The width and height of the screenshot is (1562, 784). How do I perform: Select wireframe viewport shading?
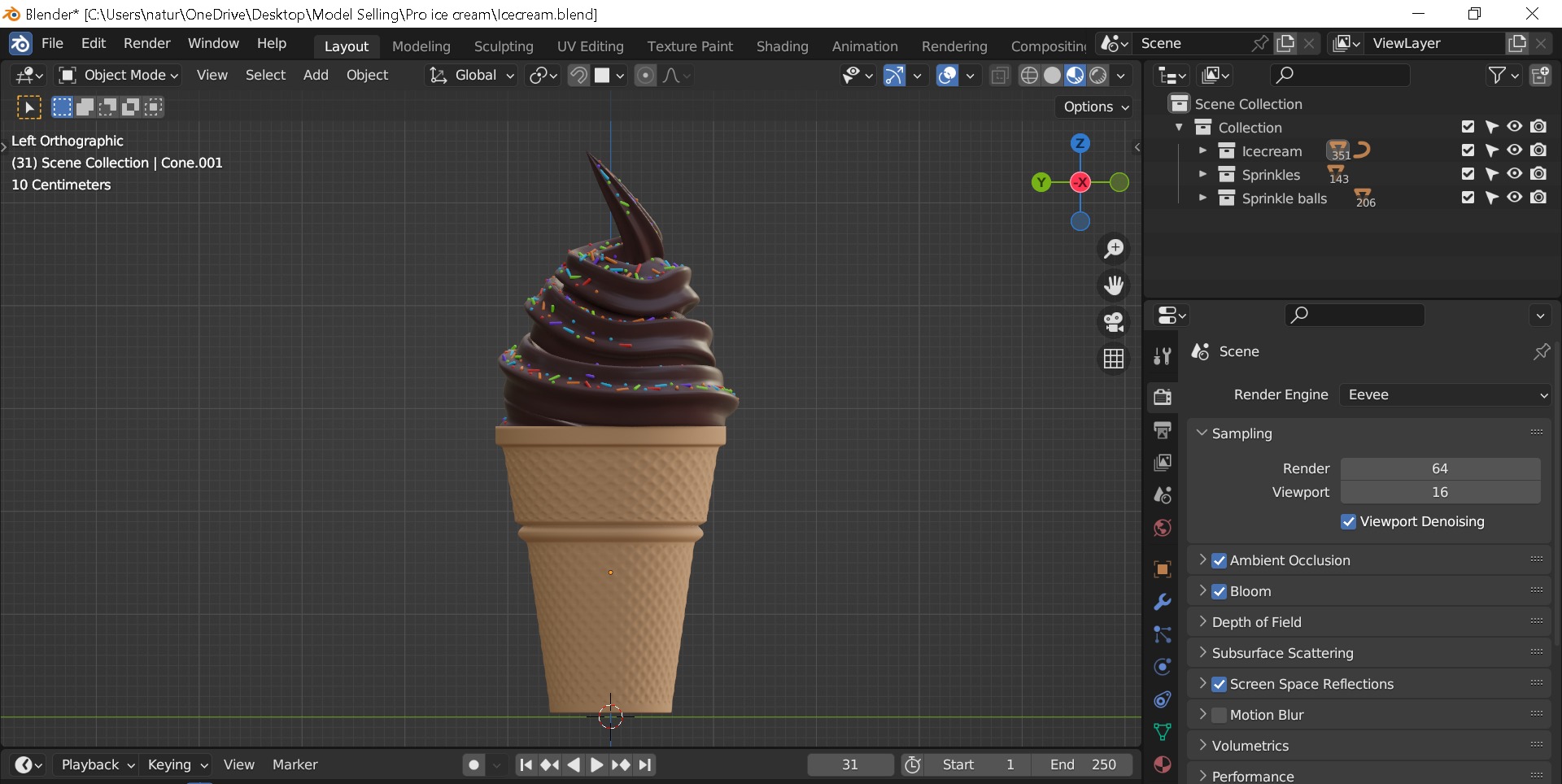[x=1029, y=76]
